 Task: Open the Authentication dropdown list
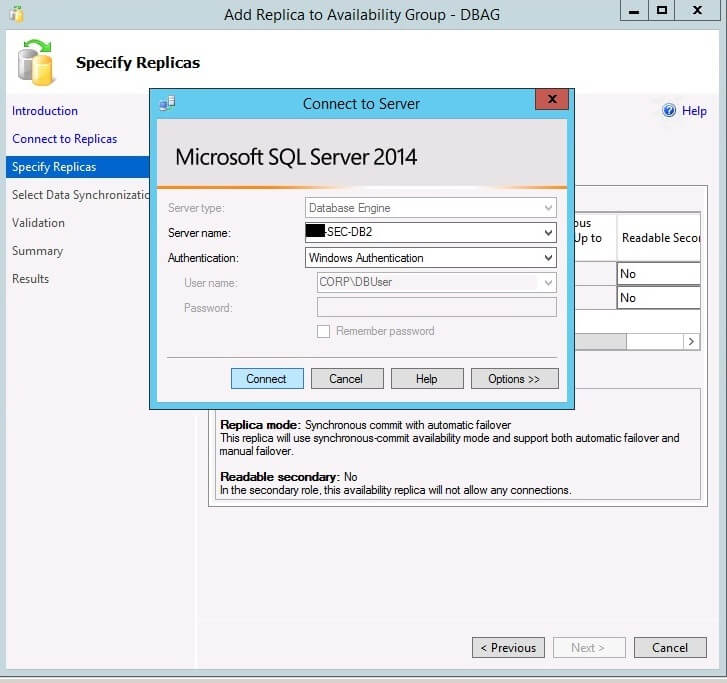click(547, 258)
